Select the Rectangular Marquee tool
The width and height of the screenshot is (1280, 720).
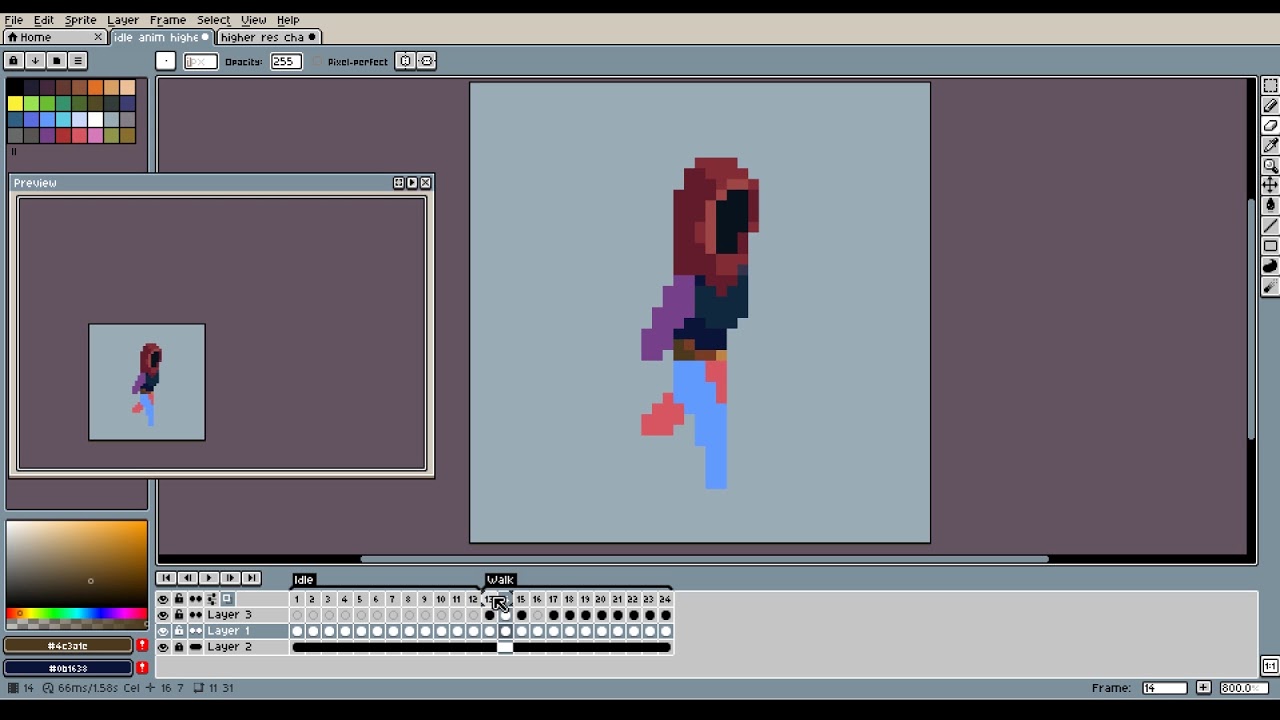tap(1270, 86)
